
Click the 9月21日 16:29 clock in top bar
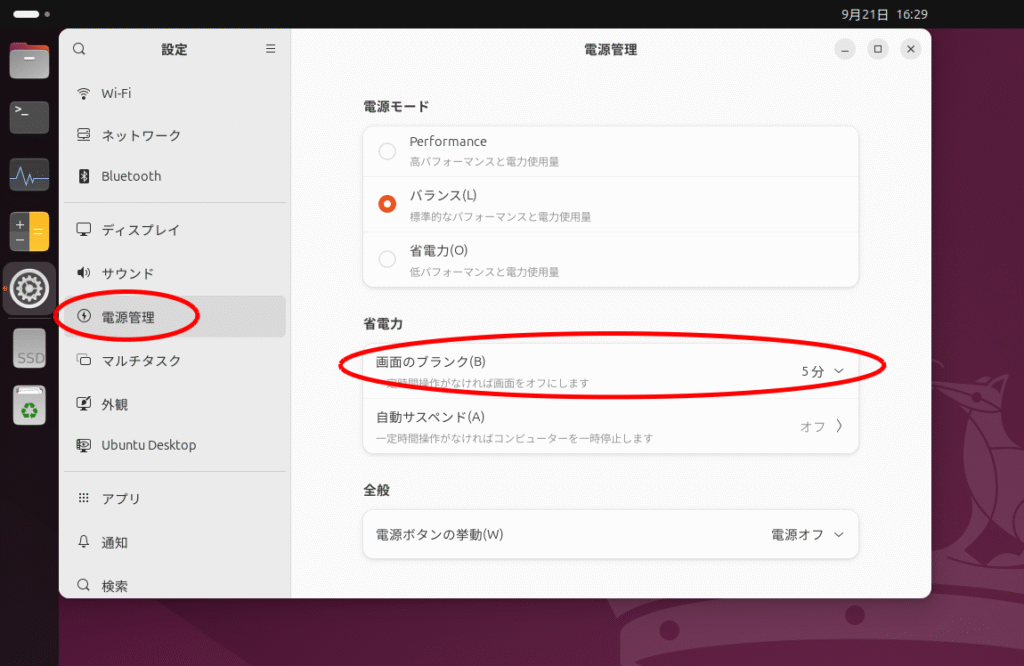pyautogui.click(x=884, y=14)
